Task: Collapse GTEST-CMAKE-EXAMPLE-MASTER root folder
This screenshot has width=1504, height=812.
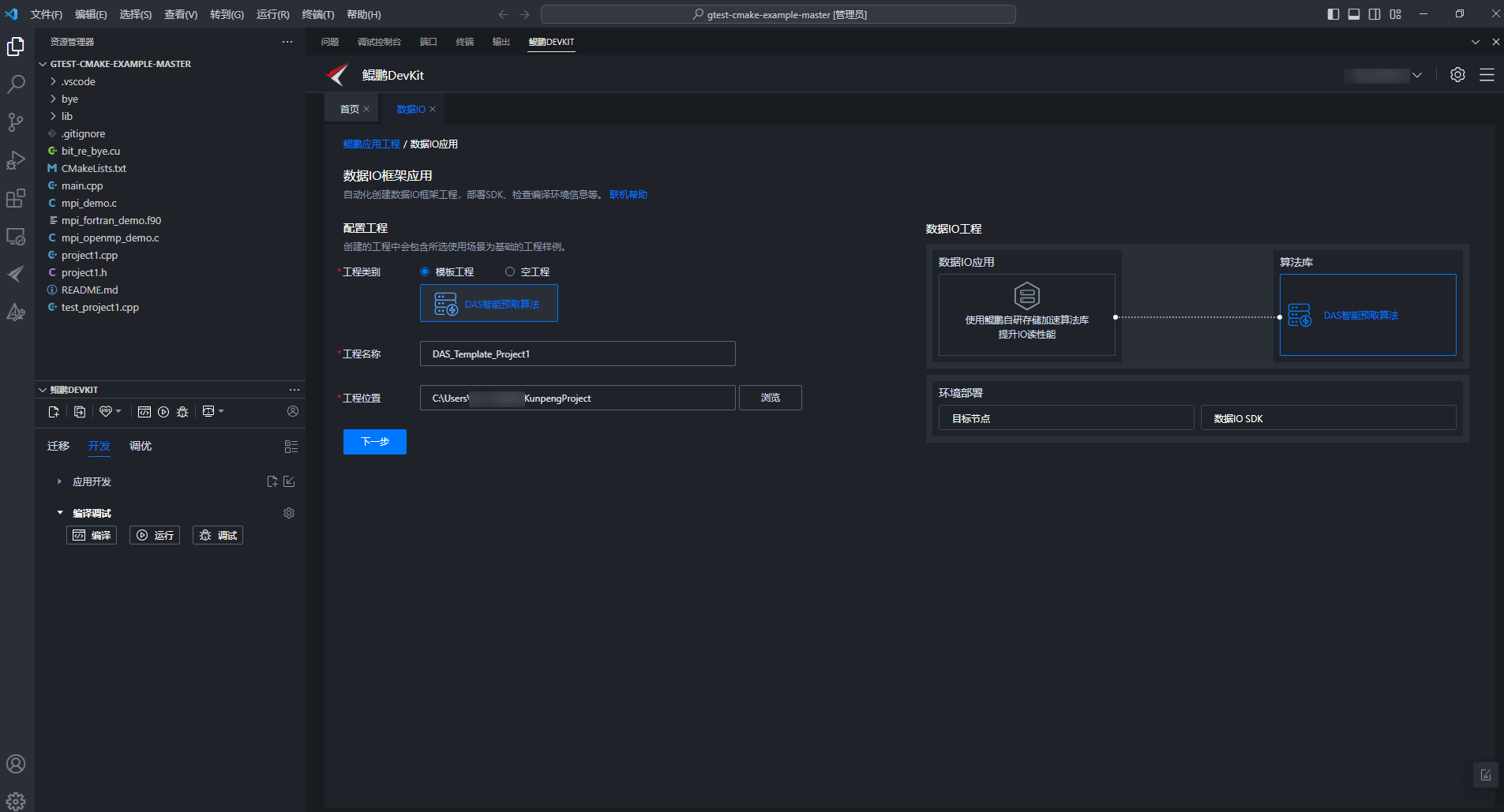Action: pyautogui.click(x=43, y=64)
